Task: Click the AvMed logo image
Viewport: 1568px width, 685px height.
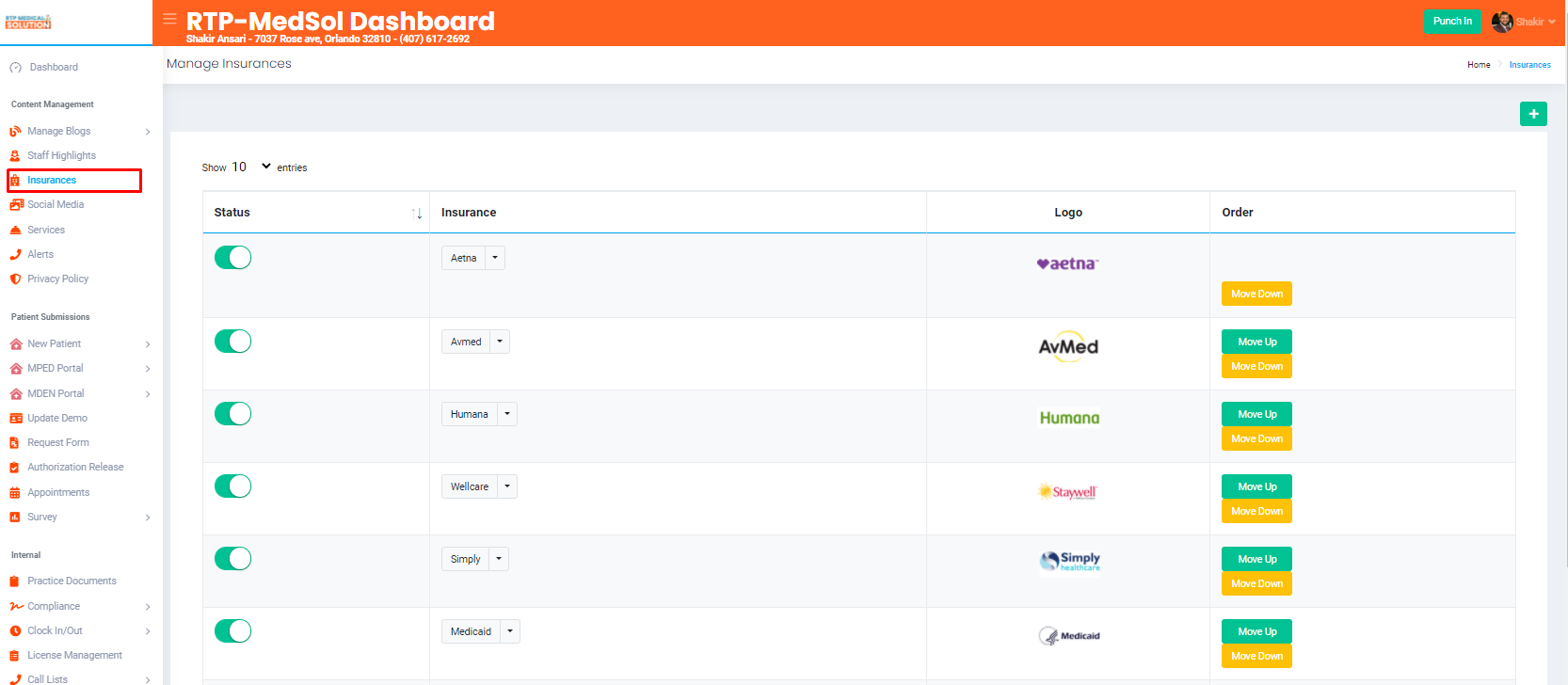Action: click(x=1068, y=347)
